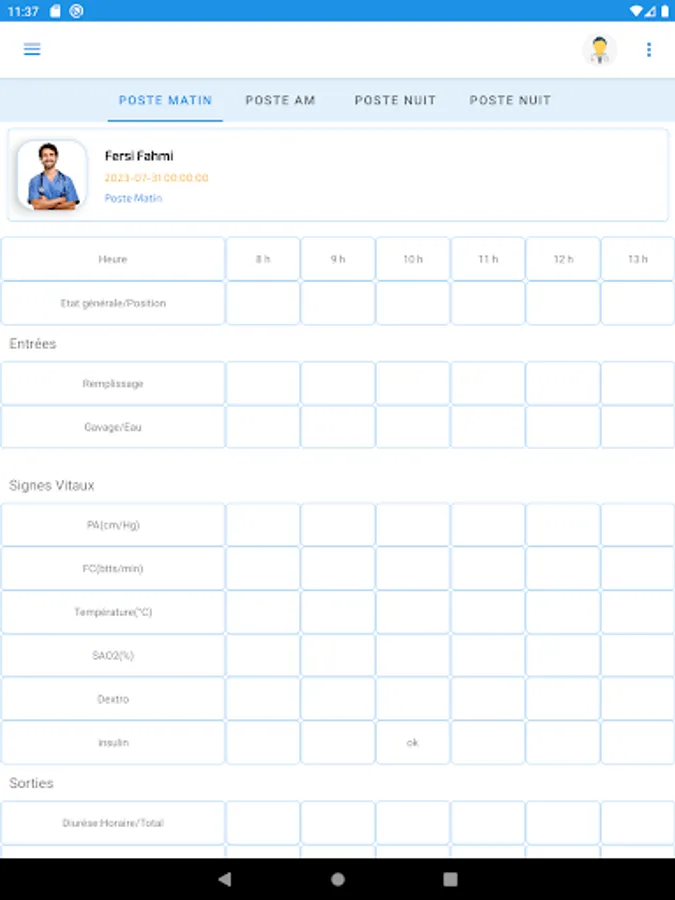Screen dimensions: 675x900
Task: Edit Etat générale/Position cell at 11 h
Action: click(x=488, y=303)
